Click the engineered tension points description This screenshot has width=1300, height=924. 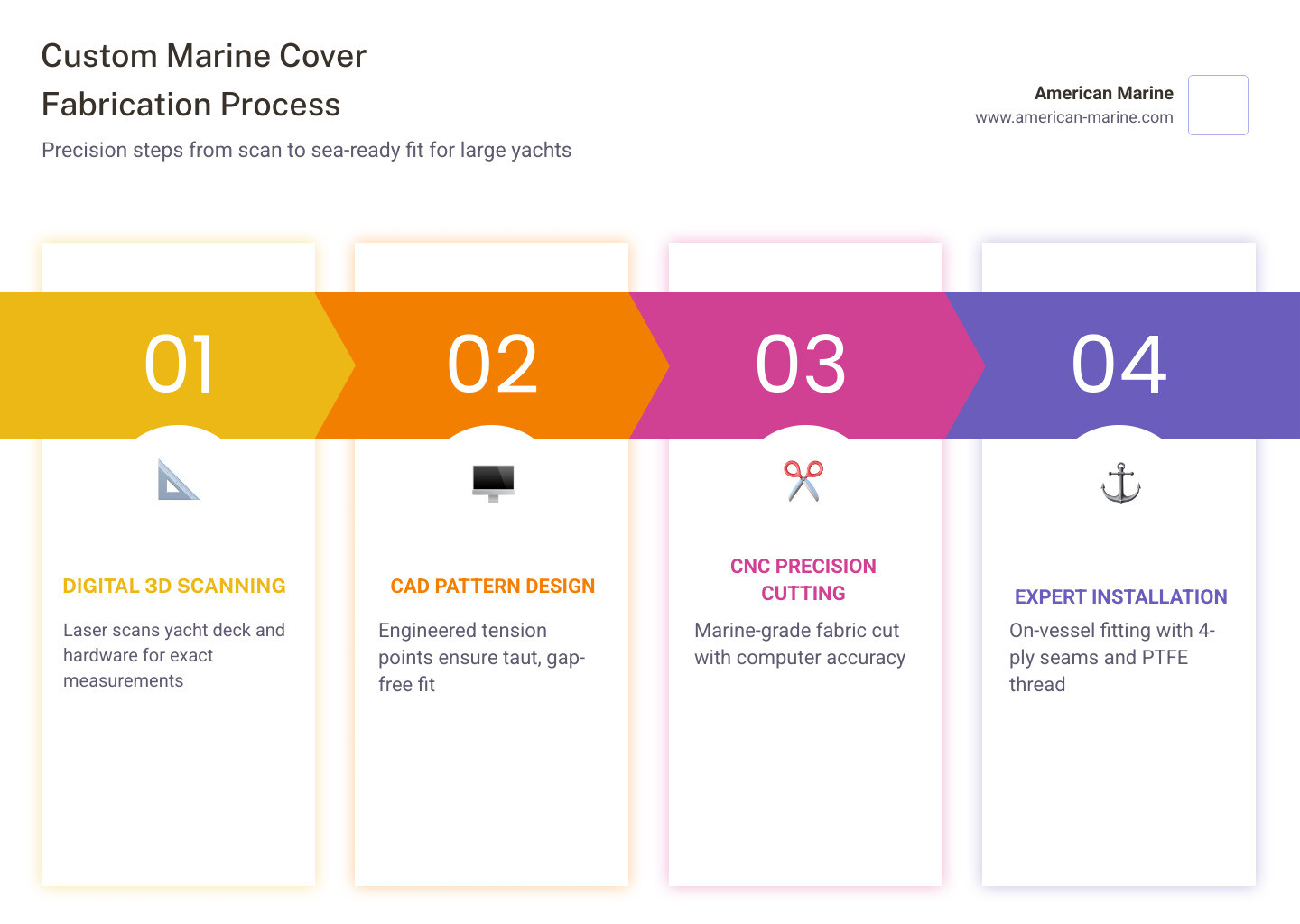481,657
